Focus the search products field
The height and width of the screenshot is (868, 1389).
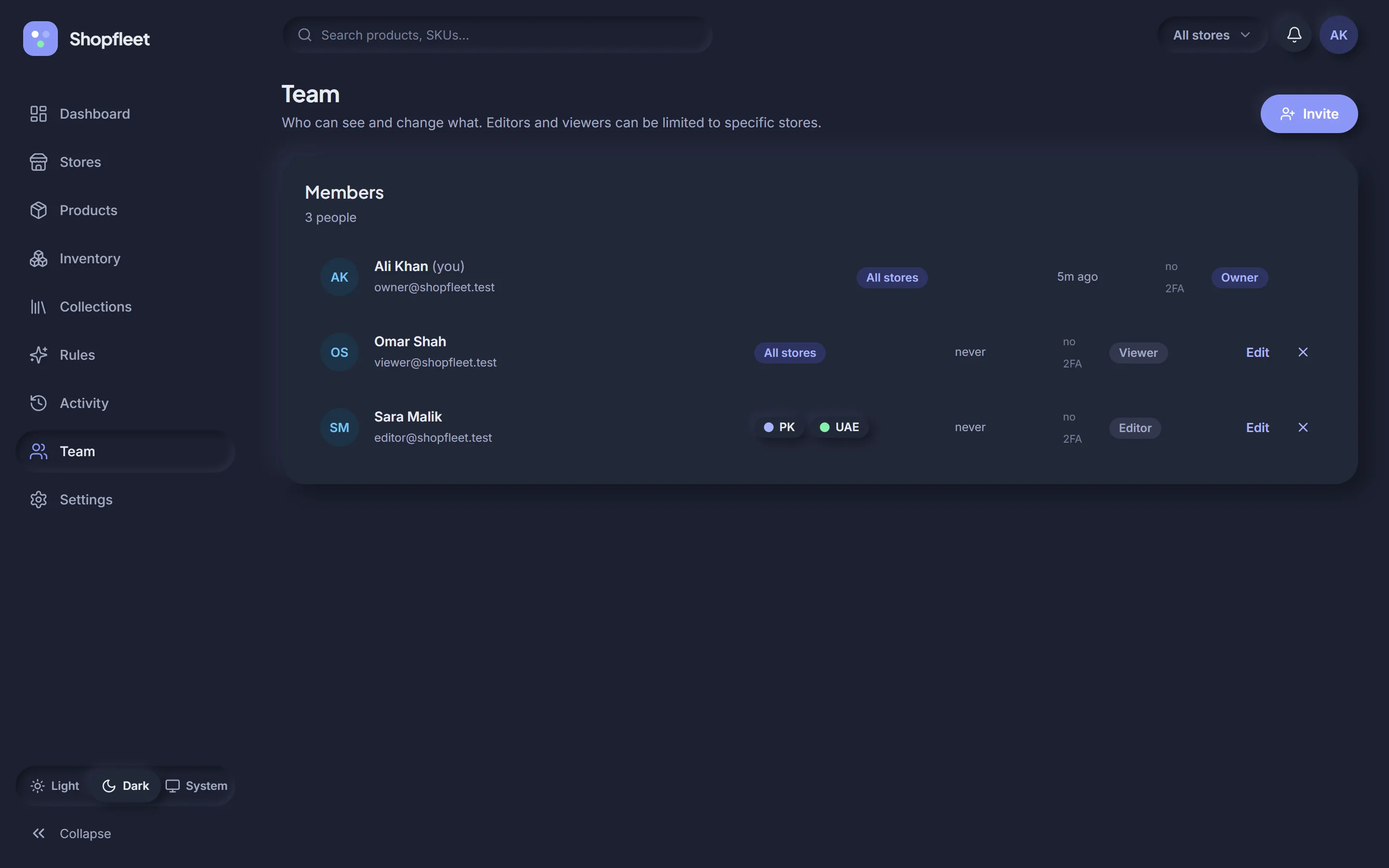click(x=497, y=35)
